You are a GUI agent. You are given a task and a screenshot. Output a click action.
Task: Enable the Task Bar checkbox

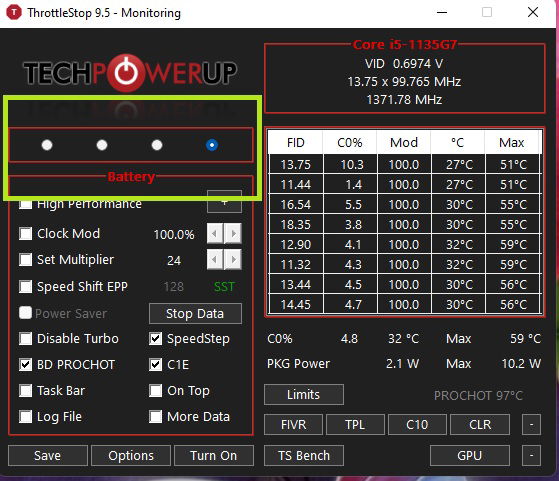tap(26, 390)
